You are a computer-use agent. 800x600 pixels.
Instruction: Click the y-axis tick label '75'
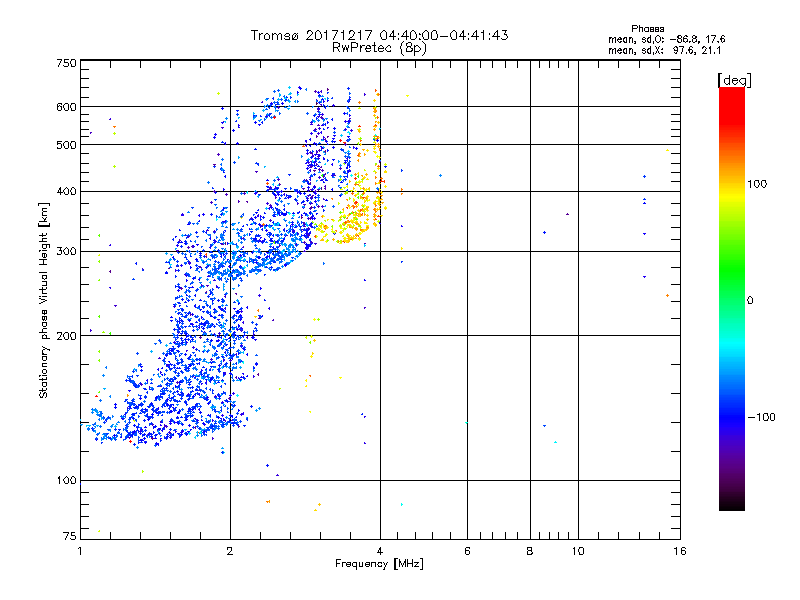click(x=69, y=536)
